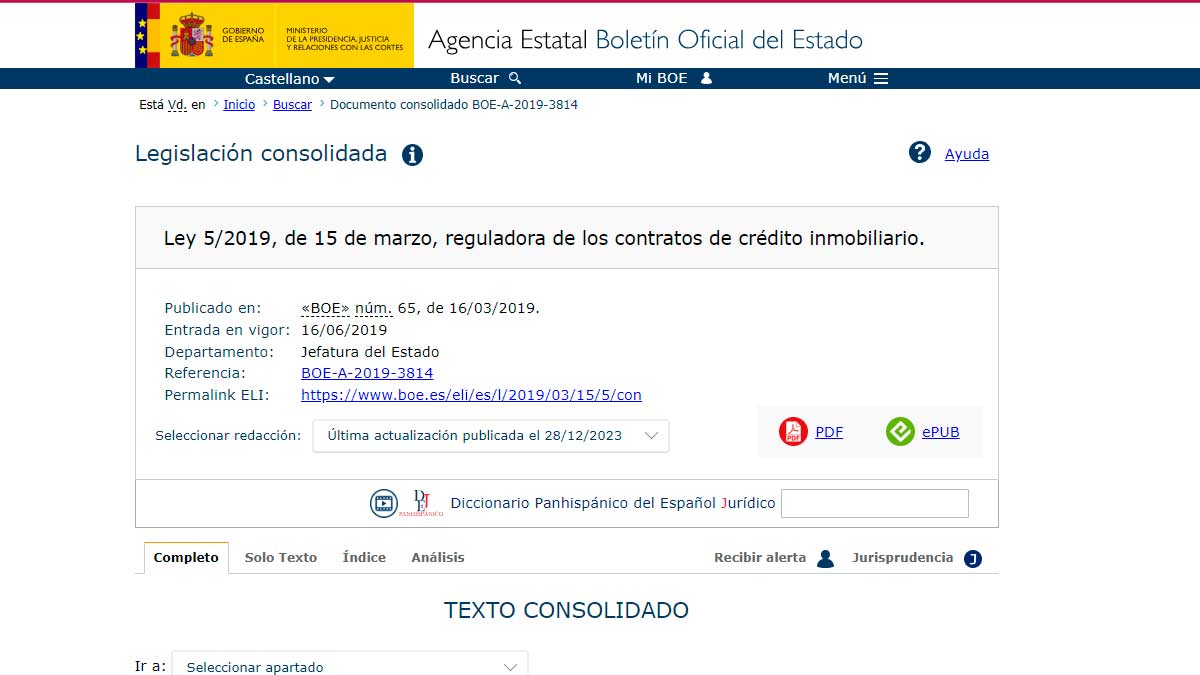Open the Índice tab

(x=363, y=558)
